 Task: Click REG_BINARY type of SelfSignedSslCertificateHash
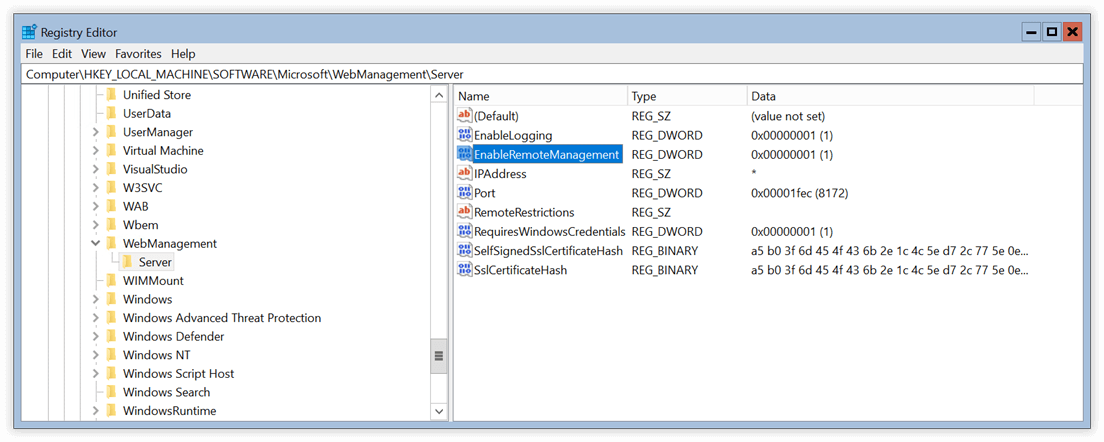(665, 251)
